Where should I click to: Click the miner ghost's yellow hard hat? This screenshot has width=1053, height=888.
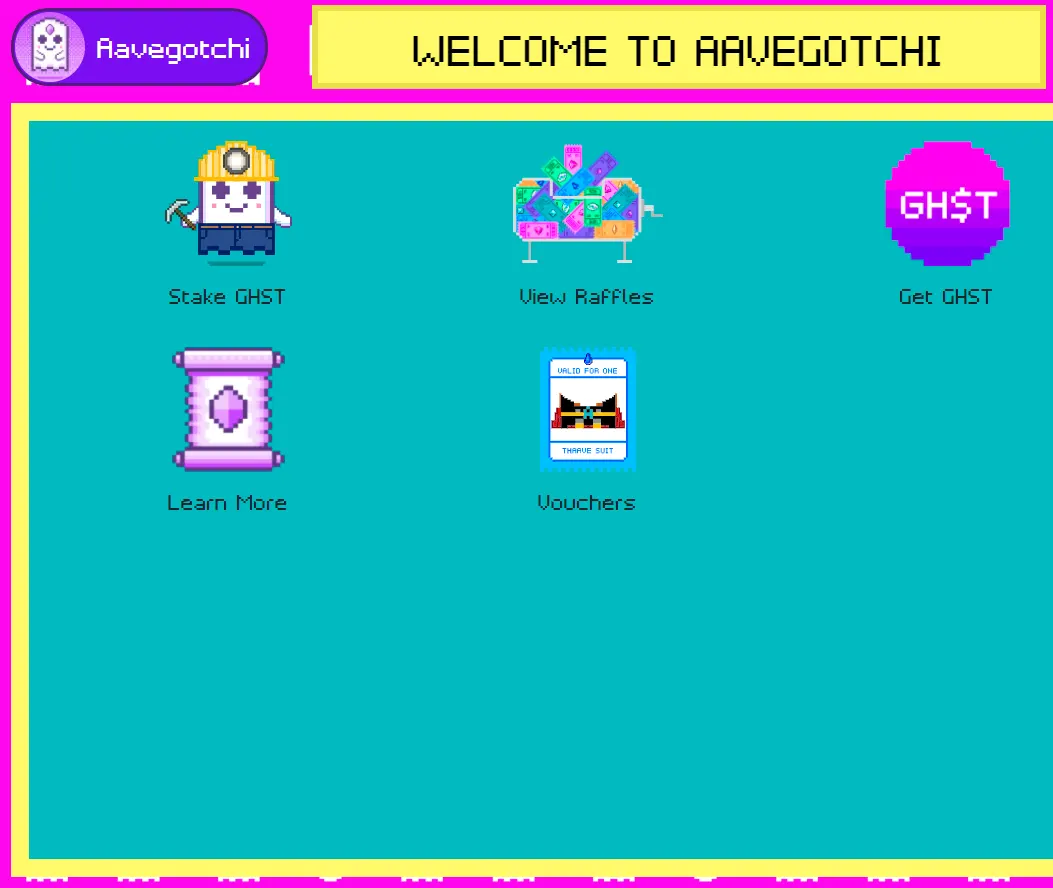coord(236,162)
